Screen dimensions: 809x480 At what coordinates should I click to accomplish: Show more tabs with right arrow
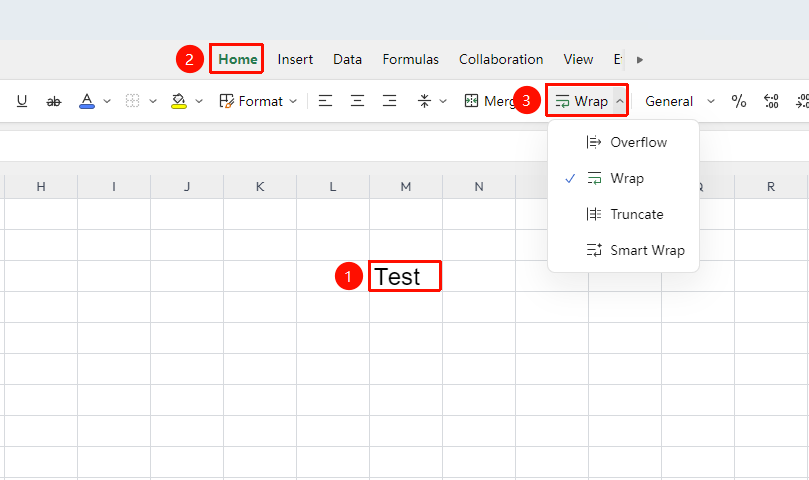coord(640,60)
